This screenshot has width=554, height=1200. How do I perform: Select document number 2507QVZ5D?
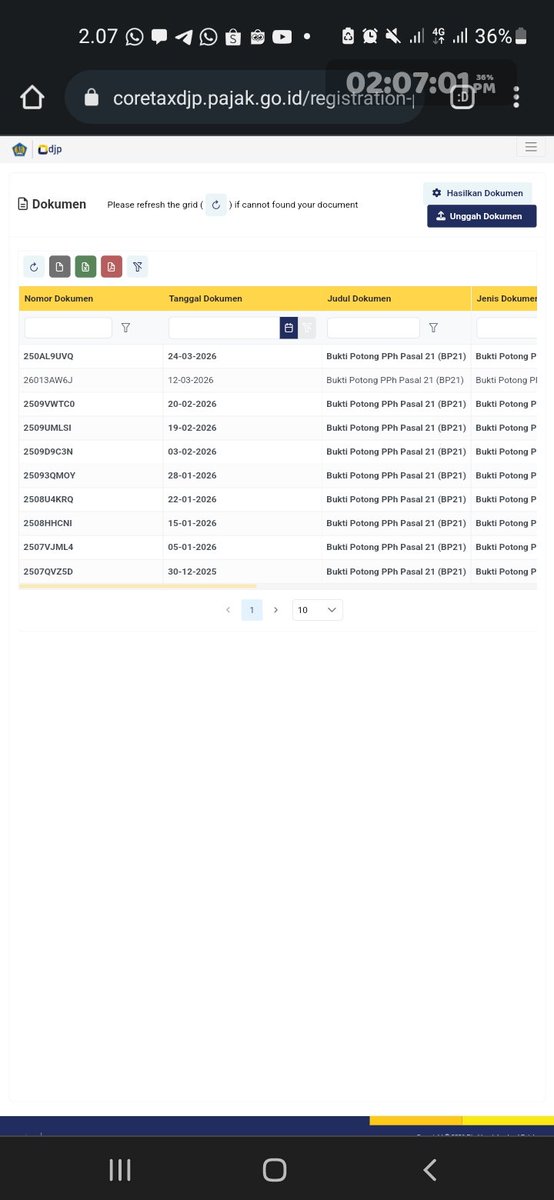[x=48, y=572]
